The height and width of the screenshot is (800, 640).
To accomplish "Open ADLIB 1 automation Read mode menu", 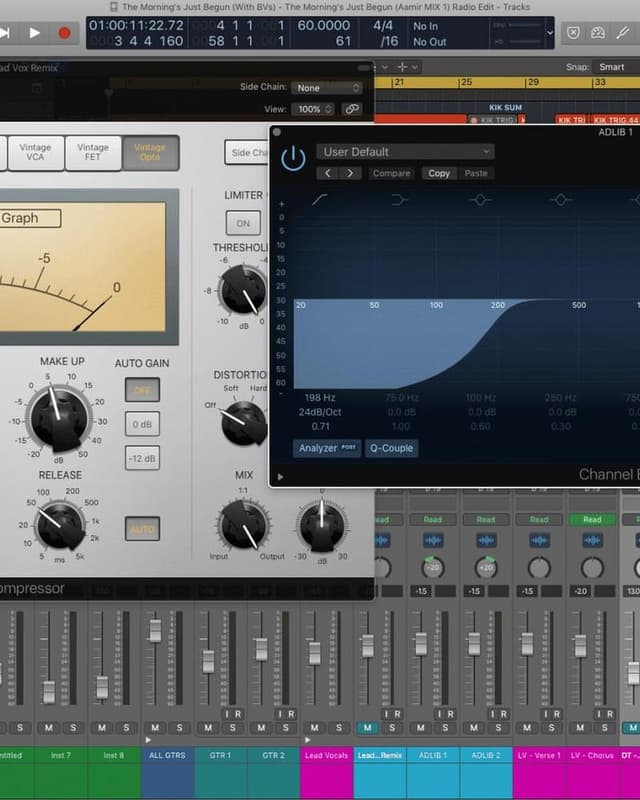I will (x=433, y=519).
